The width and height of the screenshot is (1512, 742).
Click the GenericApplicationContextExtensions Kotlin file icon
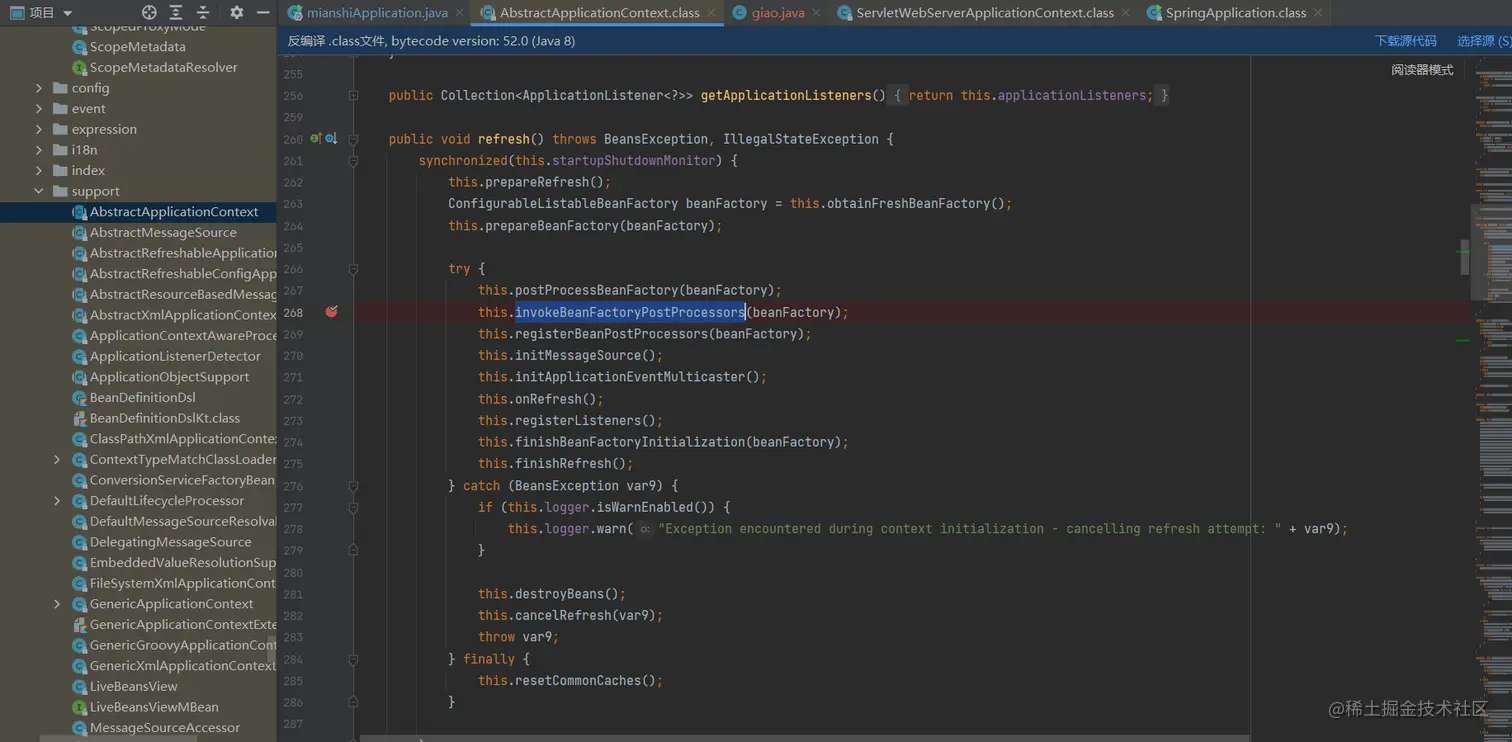click(79, 624)
